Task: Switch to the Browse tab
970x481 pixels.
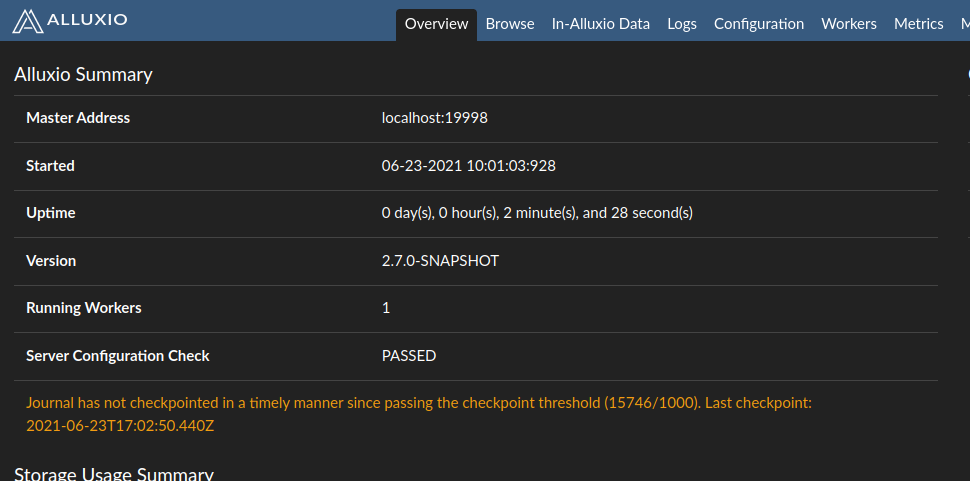Action: pos(510,25)
